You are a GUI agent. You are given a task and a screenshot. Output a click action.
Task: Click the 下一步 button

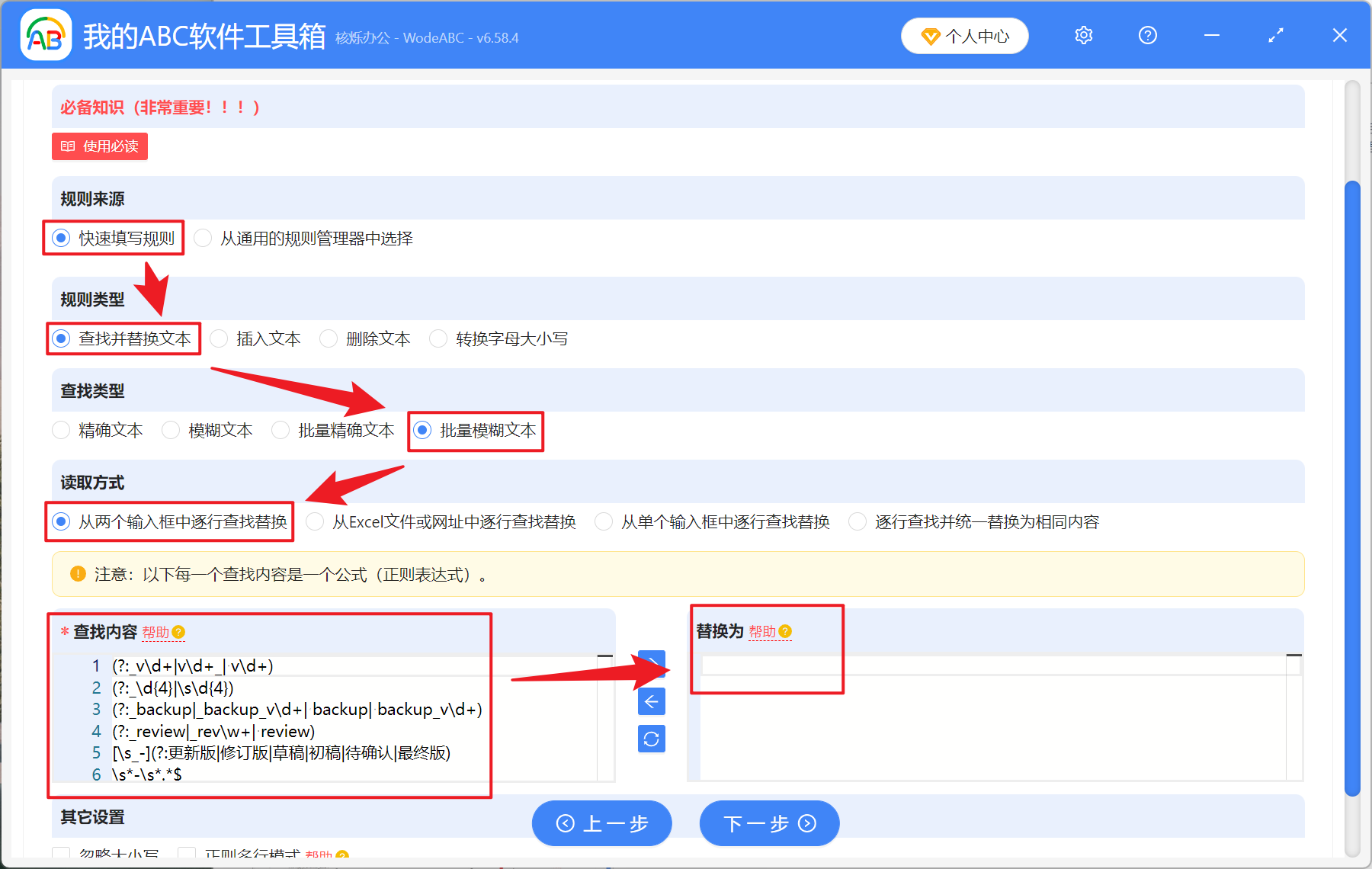(769, 823)
